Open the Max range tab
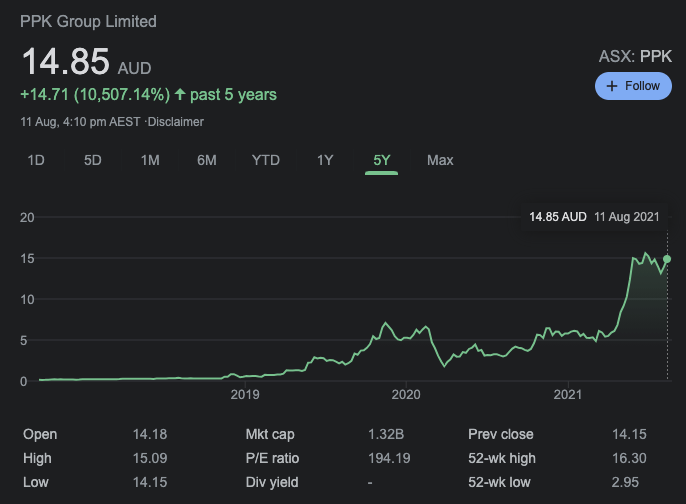This screenshot has height=504, width=686. point(440,160)
